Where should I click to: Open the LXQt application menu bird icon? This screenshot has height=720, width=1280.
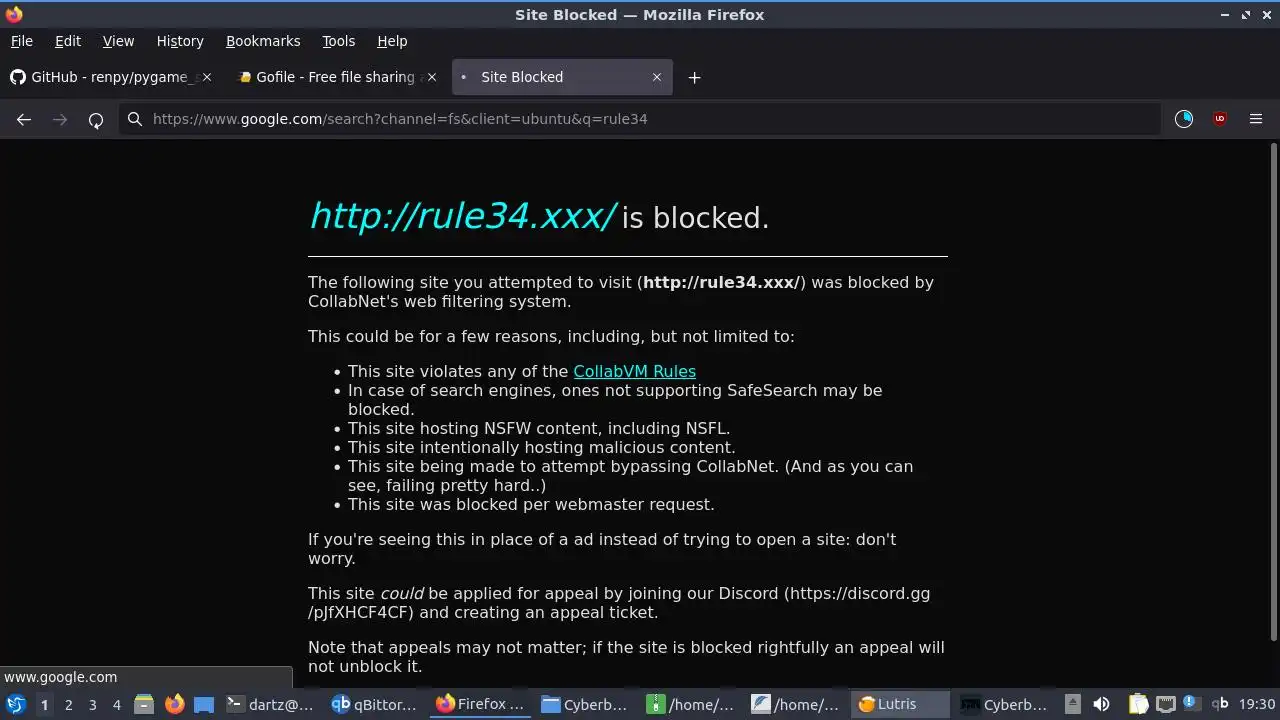pos(16,704)
